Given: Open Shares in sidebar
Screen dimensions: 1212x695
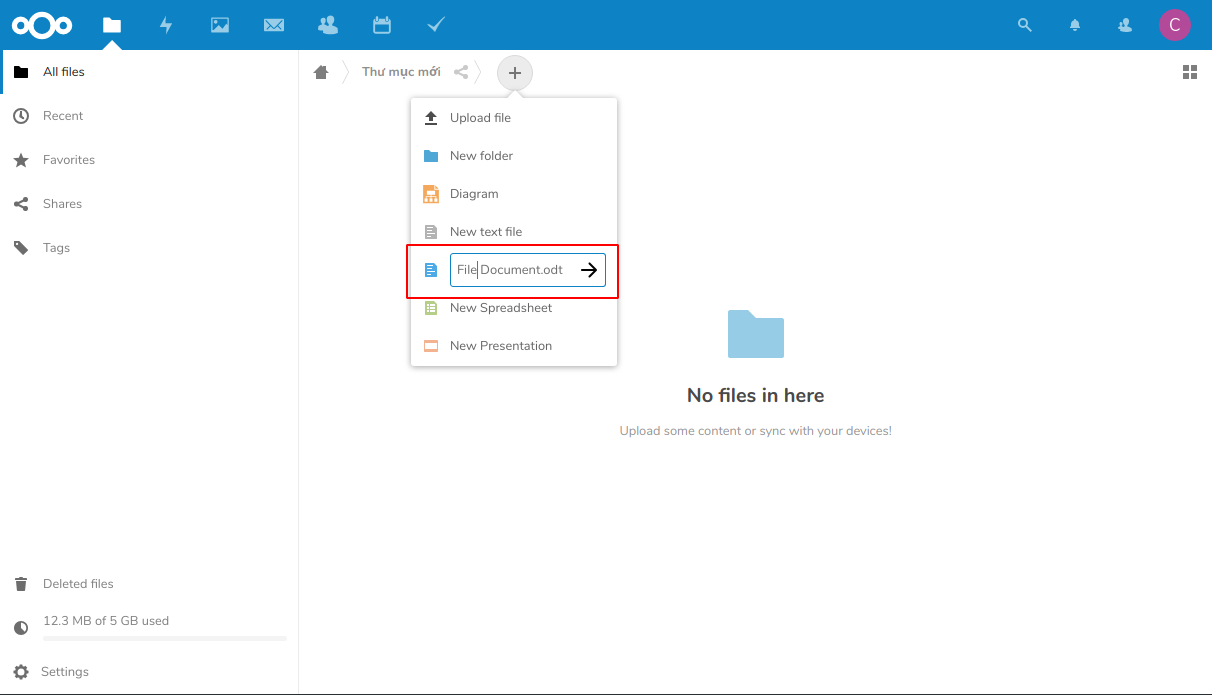Looking at the screenshot, I should 150,204.
